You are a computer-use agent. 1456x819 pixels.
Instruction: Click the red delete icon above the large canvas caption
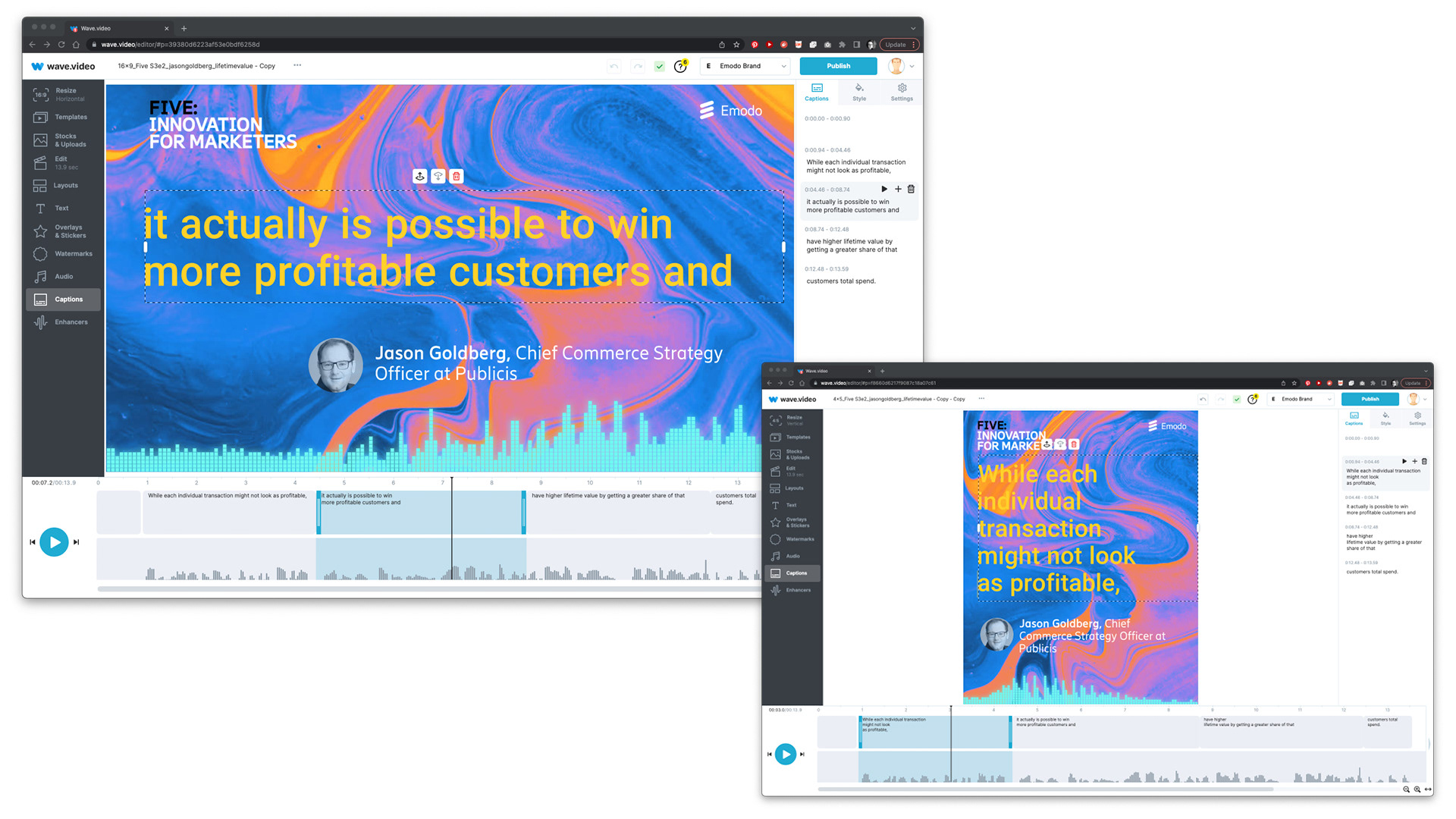[457, 176]
